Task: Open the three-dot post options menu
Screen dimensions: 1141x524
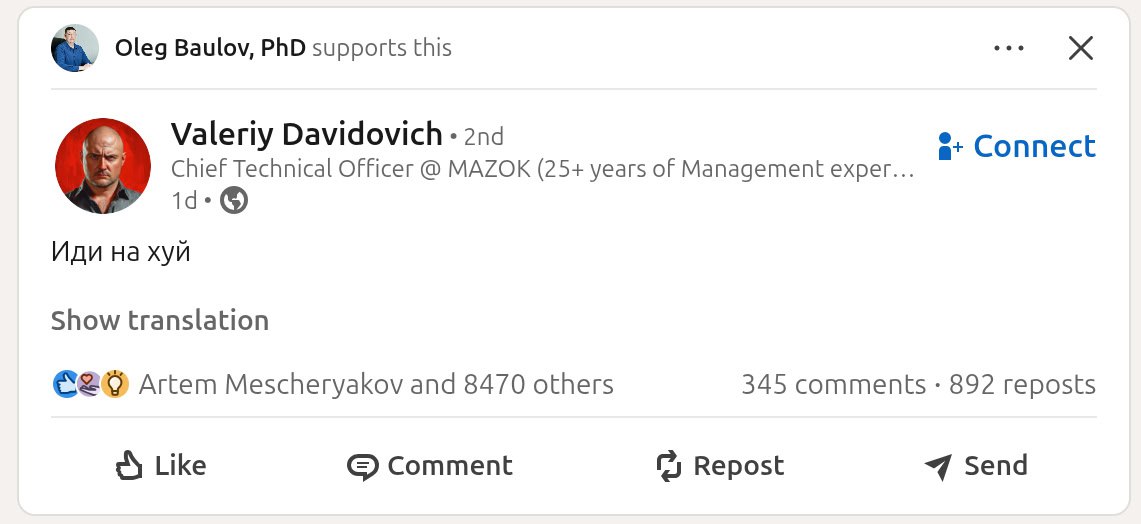Action: coord(1009,48)
